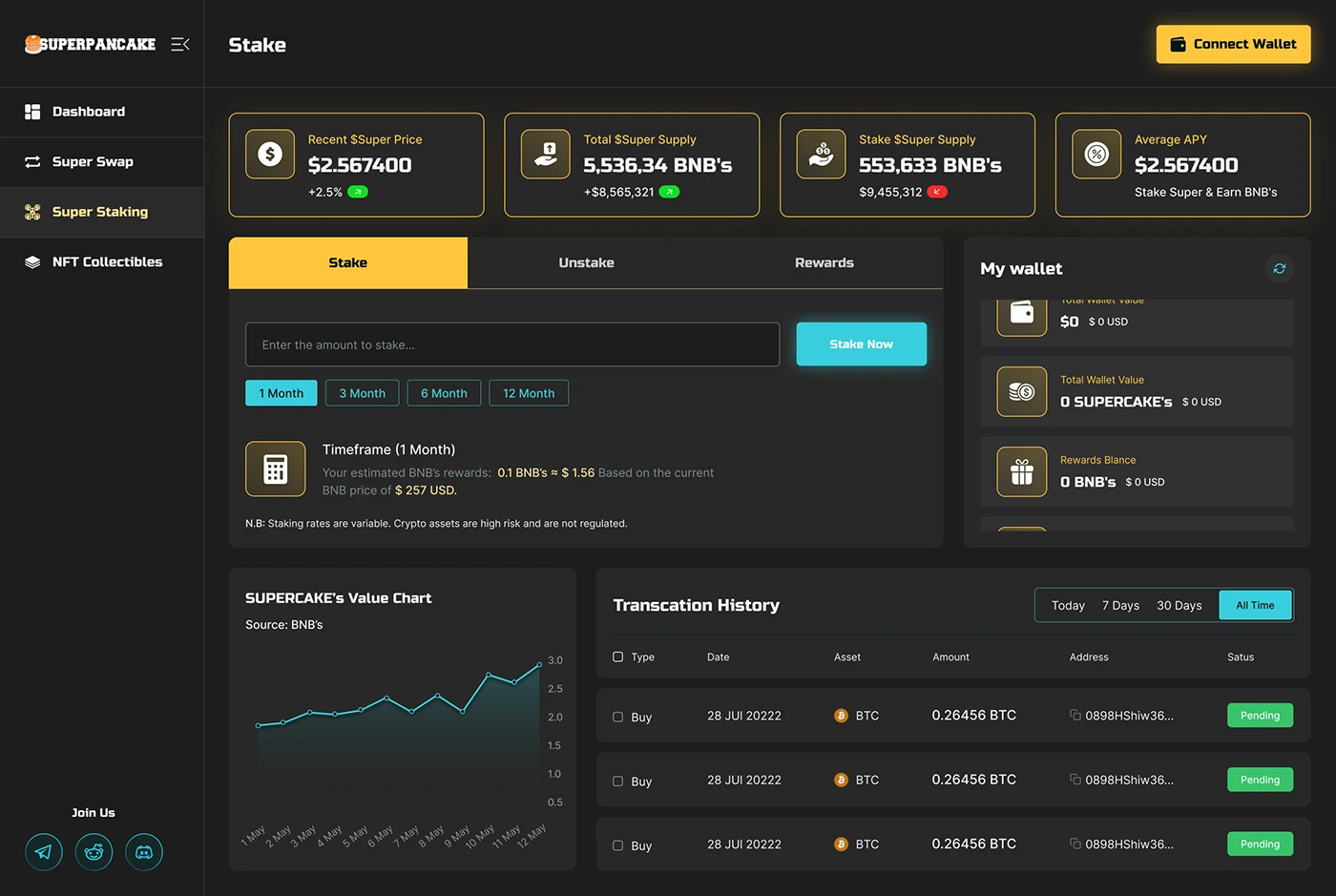1336x896 pixels.
Task: Open the Discord icon under Join Us
Action: click(x=143, y=852)
